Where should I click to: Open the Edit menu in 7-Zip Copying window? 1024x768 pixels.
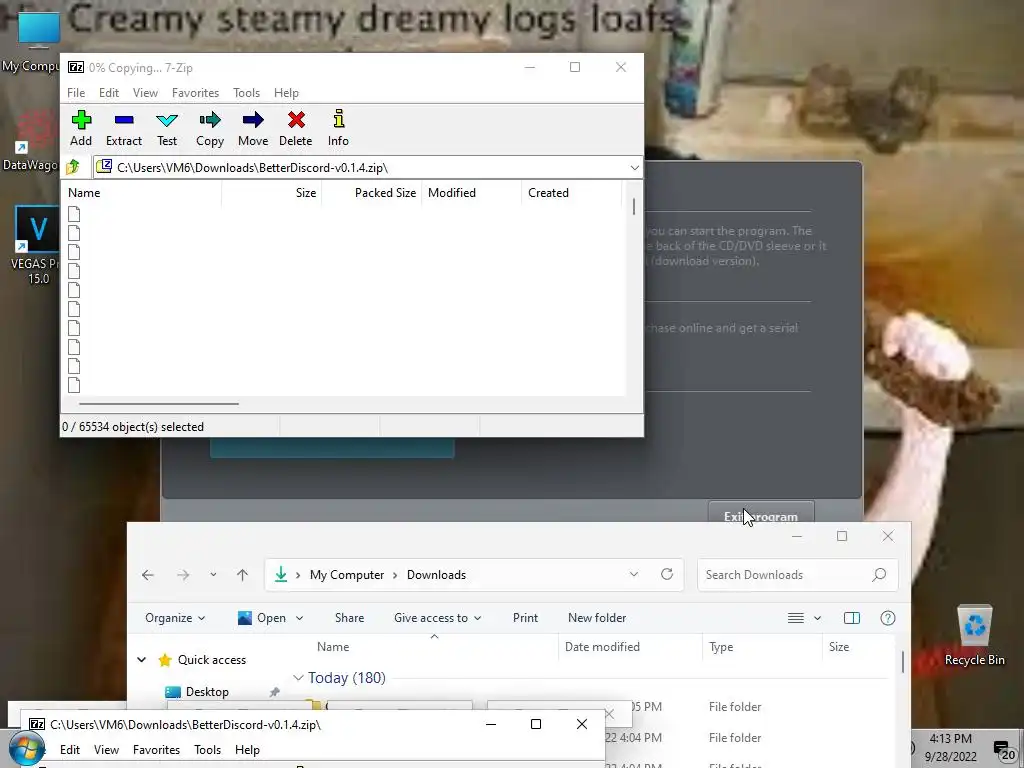click(108, 93)
